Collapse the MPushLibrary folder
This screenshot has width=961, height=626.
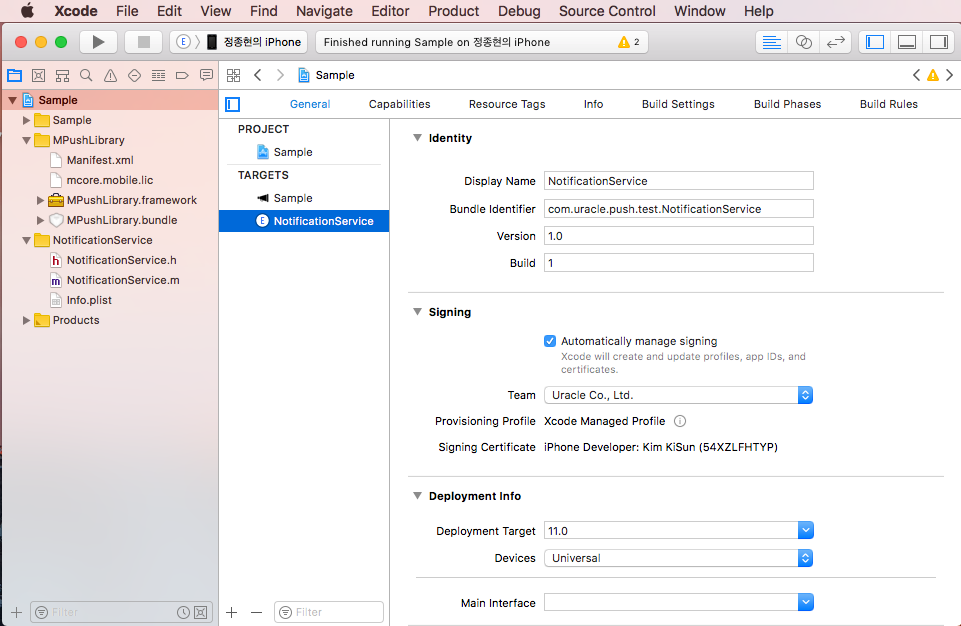click(x=26, y=140)
